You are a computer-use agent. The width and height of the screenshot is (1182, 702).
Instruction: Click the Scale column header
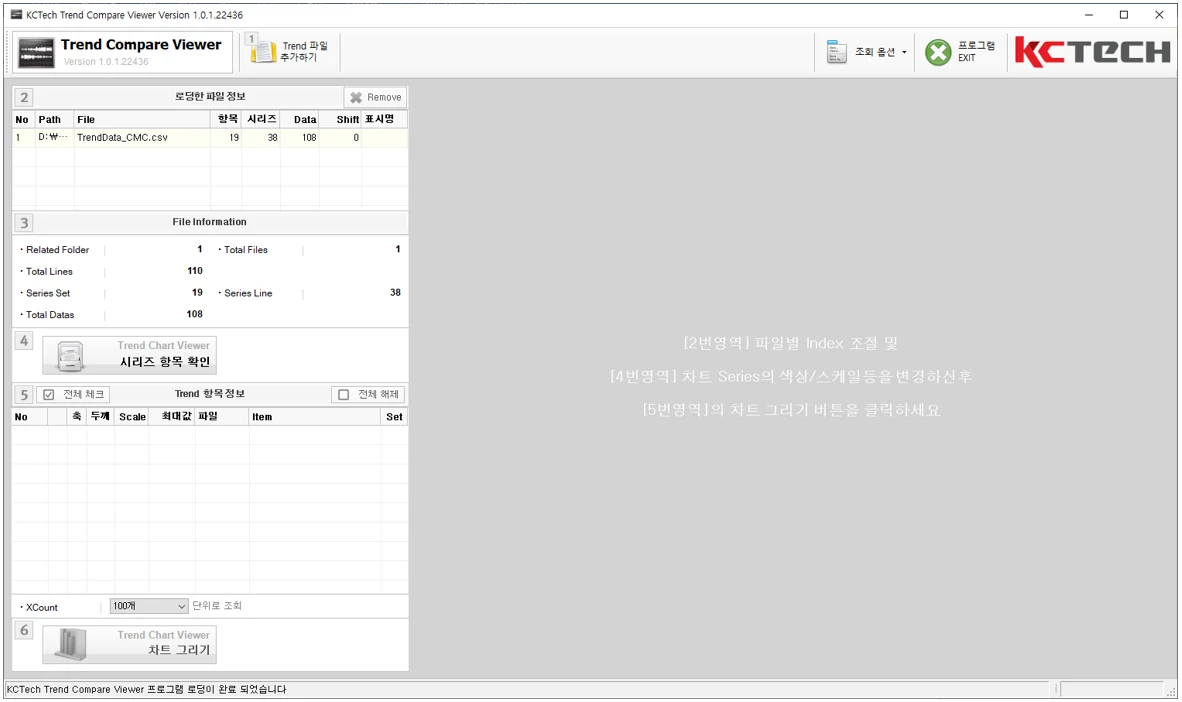point(132,417)
